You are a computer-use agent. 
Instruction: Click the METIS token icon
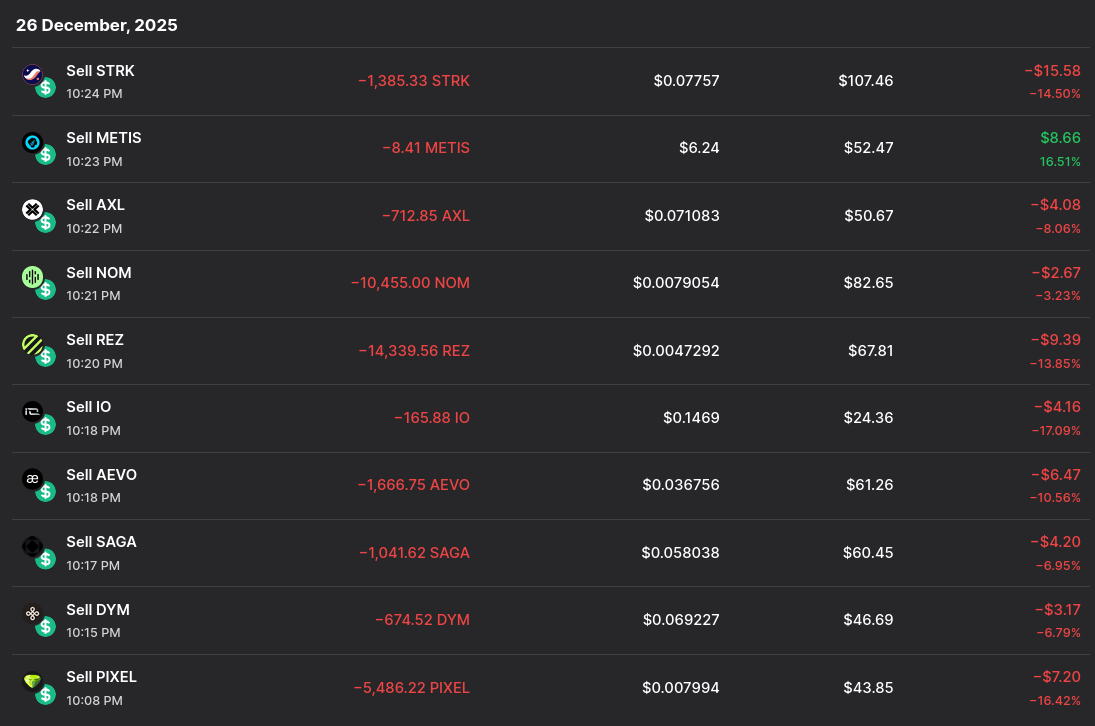click(33, 142)
